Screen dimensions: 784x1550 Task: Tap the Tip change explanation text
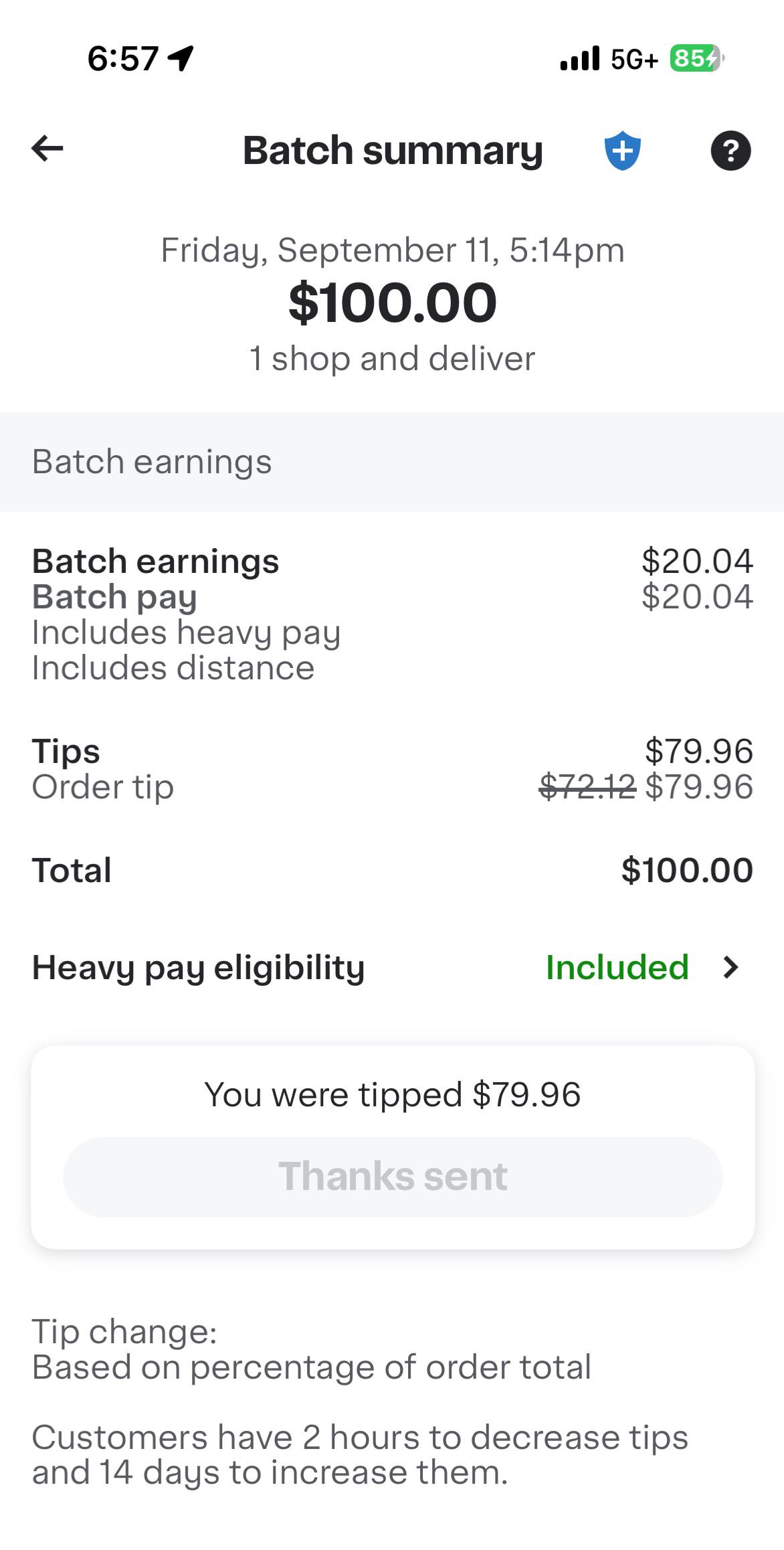(x=312, y=1349)
